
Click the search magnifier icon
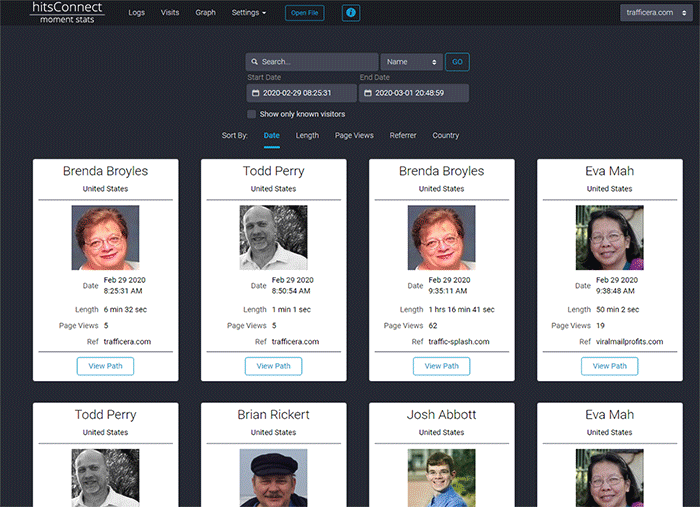(255, 62)
